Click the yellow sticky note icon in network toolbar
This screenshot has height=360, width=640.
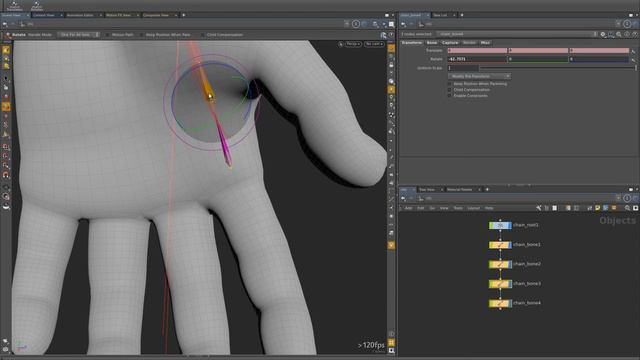(598, 208)
